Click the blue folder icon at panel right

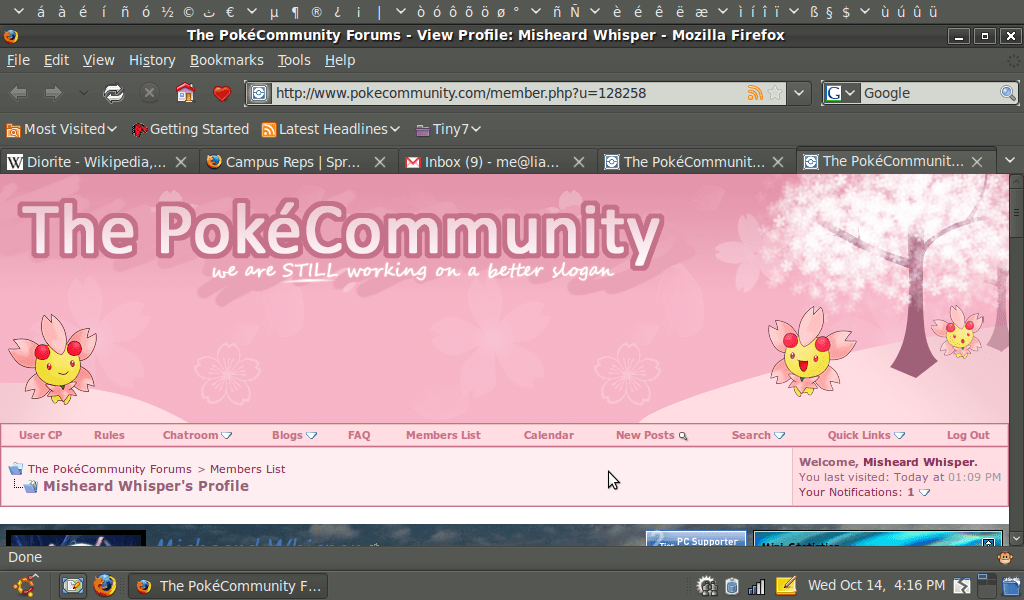tap(1012, 586)
